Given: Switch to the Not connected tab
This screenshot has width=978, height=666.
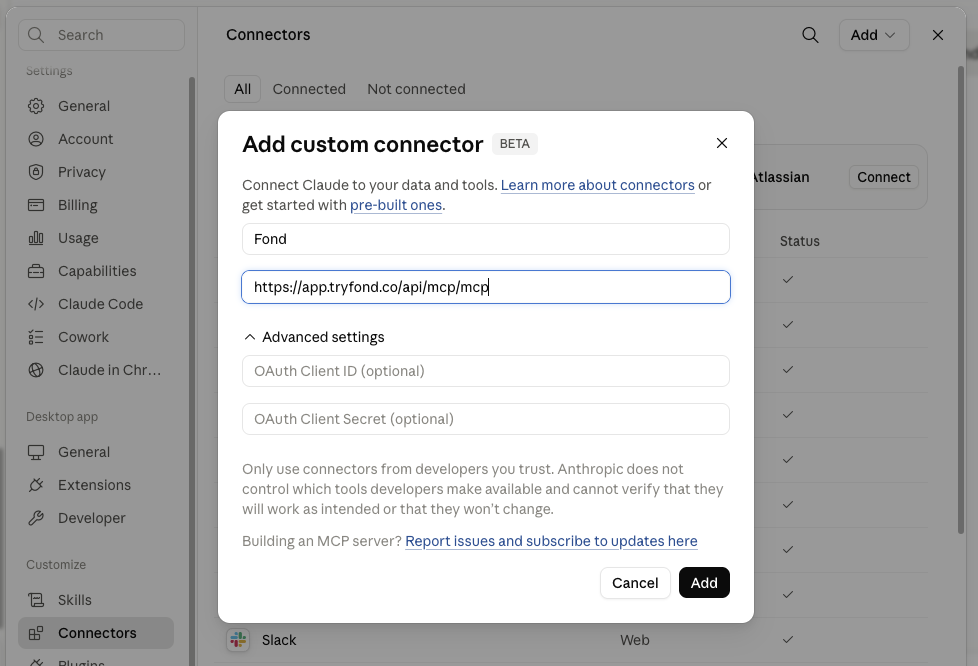Looking at the screenshot, I should (x=416, y=89).
